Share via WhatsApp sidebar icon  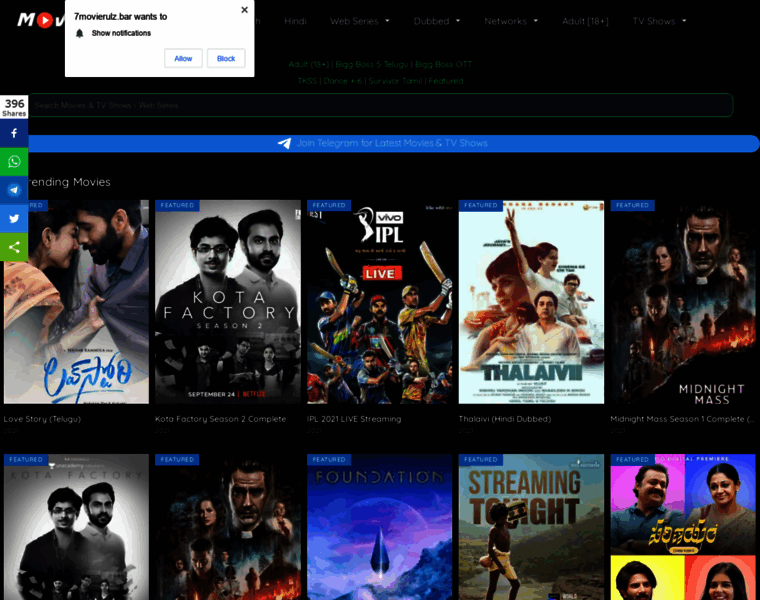pos(14,162)
